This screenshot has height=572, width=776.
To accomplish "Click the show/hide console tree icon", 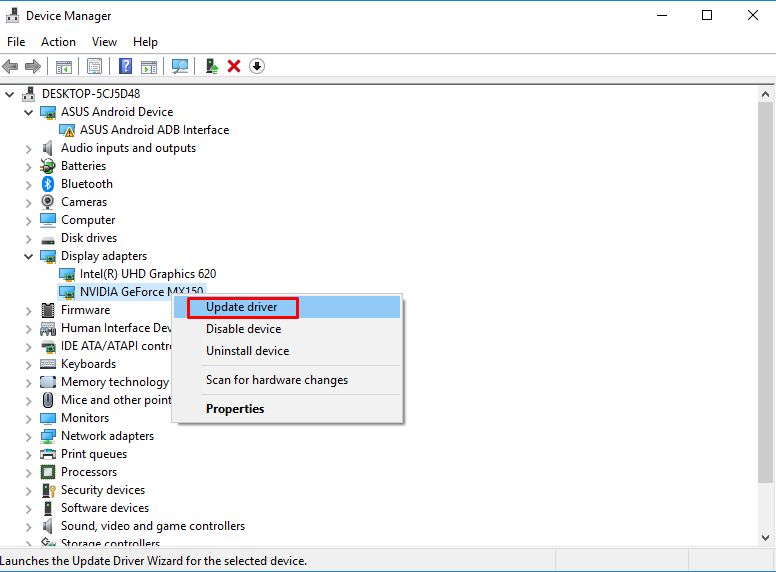I will (x=64, y=66).
